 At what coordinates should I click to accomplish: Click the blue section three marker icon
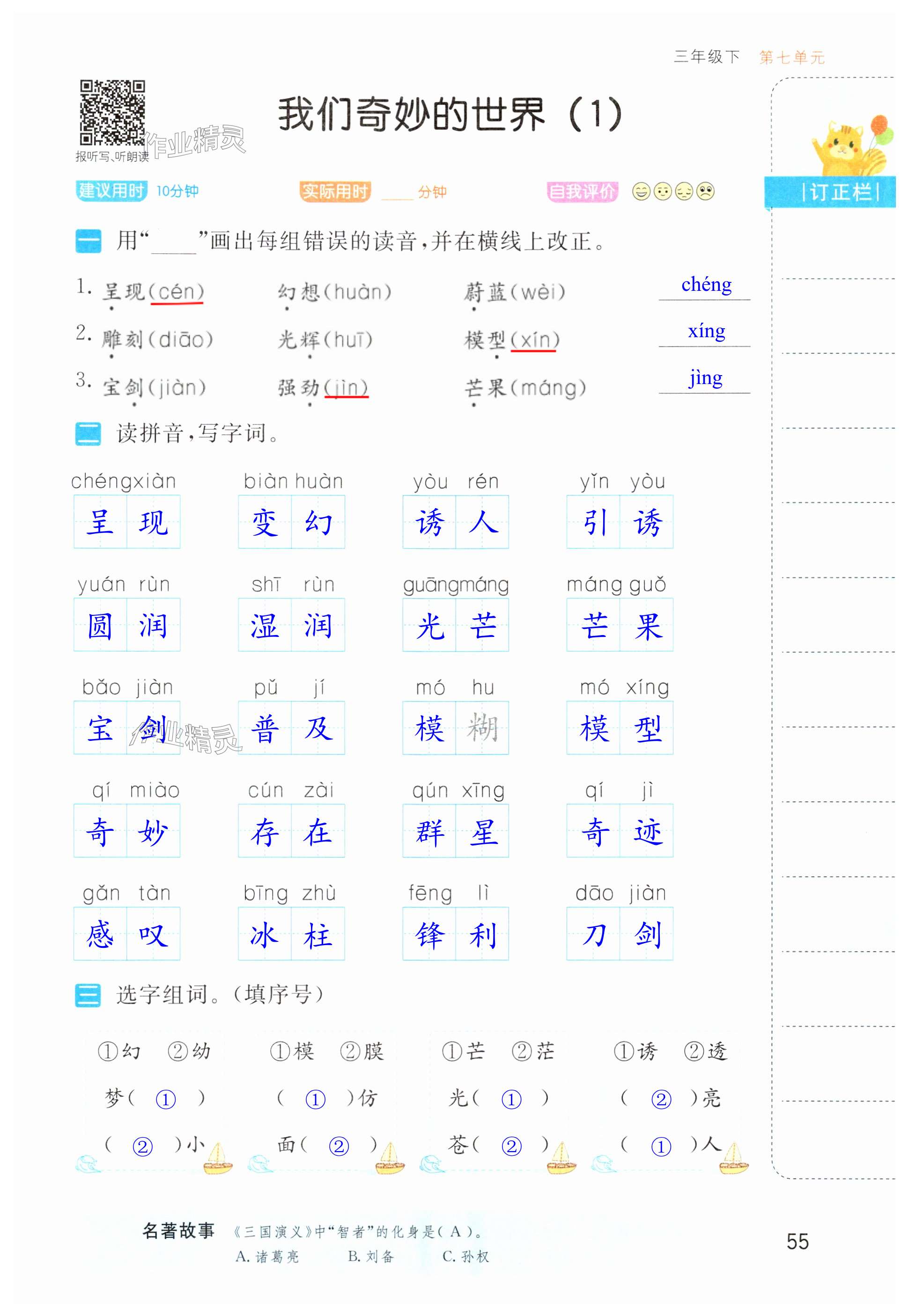click(89, 994)
